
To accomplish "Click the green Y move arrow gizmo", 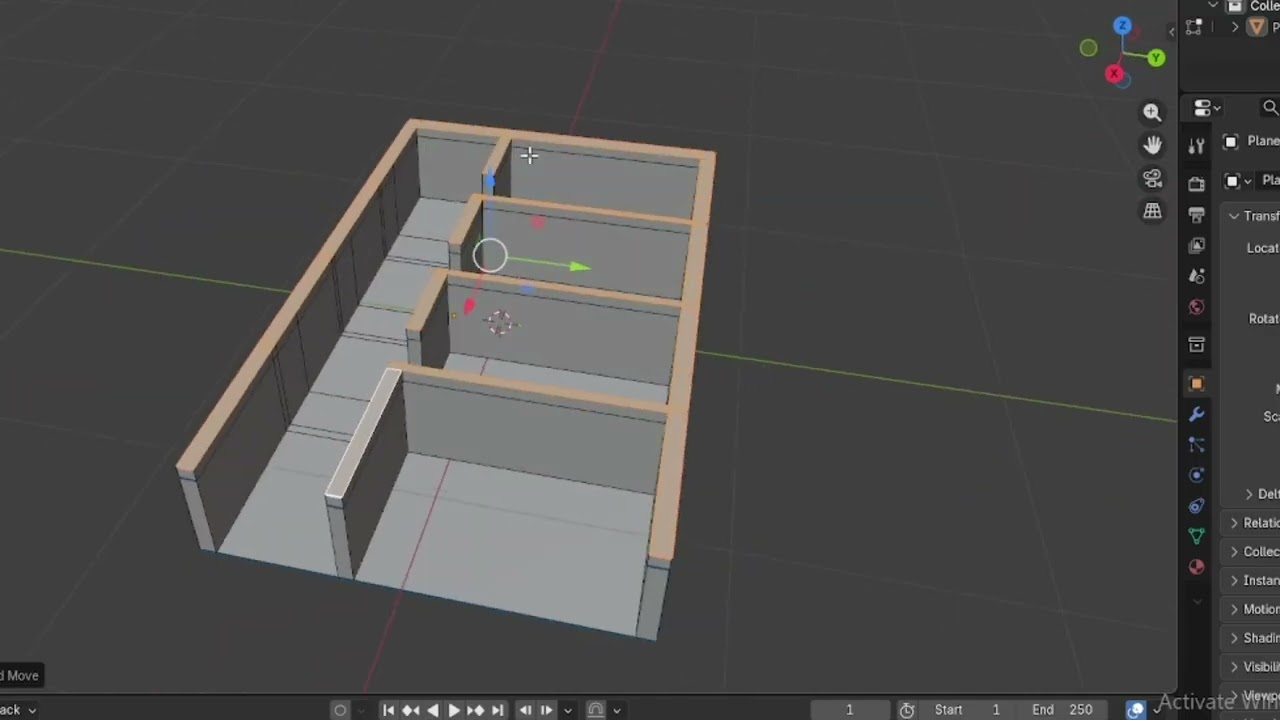I will 579,266.
